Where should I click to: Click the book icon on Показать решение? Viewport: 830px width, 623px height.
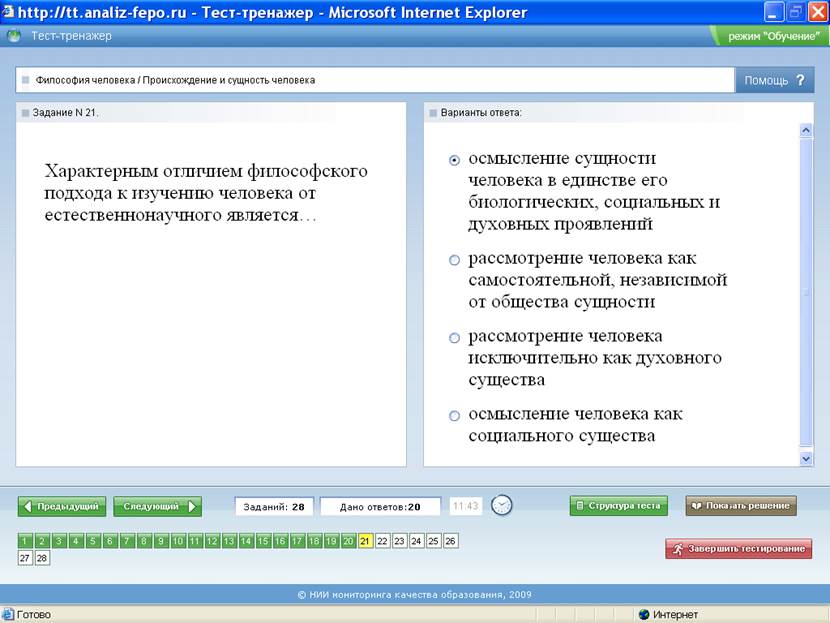697,506
